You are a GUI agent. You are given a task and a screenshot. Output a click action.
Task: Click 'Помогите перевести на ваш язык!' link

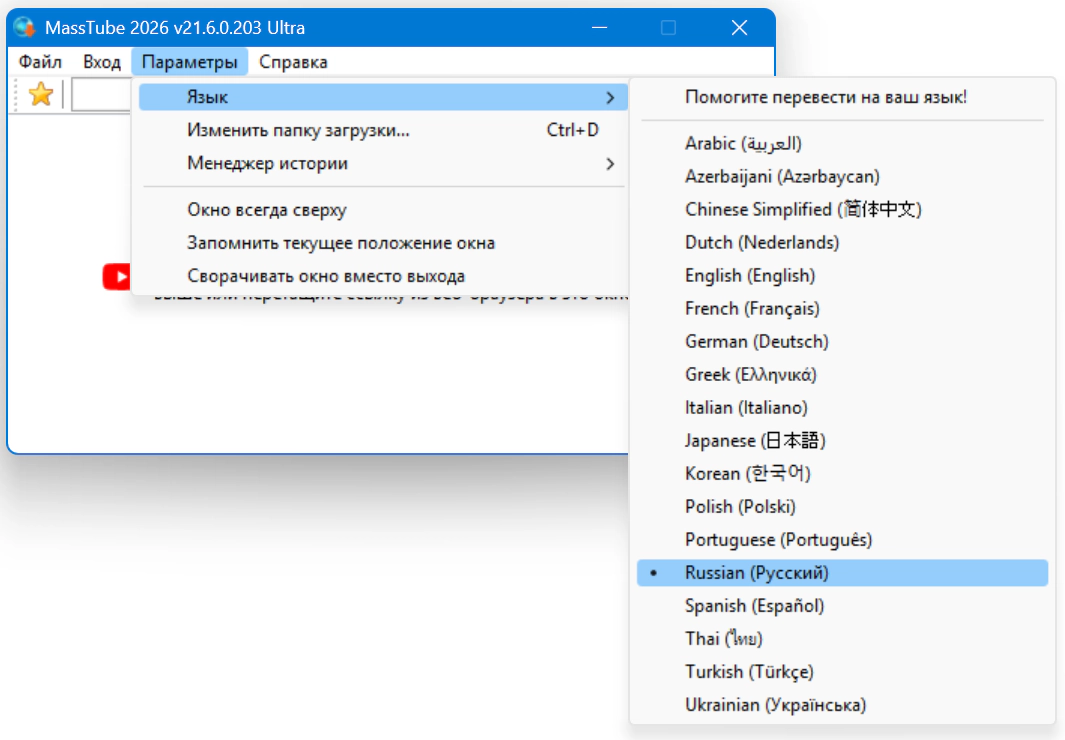pos(825,97)
